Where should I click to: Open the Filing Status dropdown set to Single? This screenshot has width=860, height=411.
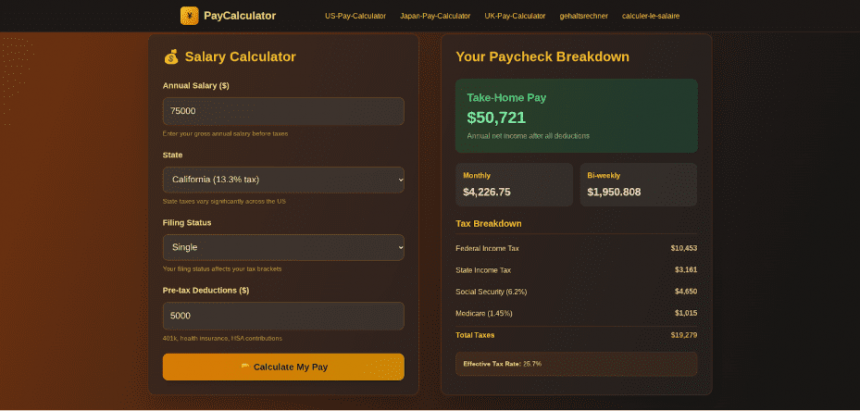pos(283,247)
